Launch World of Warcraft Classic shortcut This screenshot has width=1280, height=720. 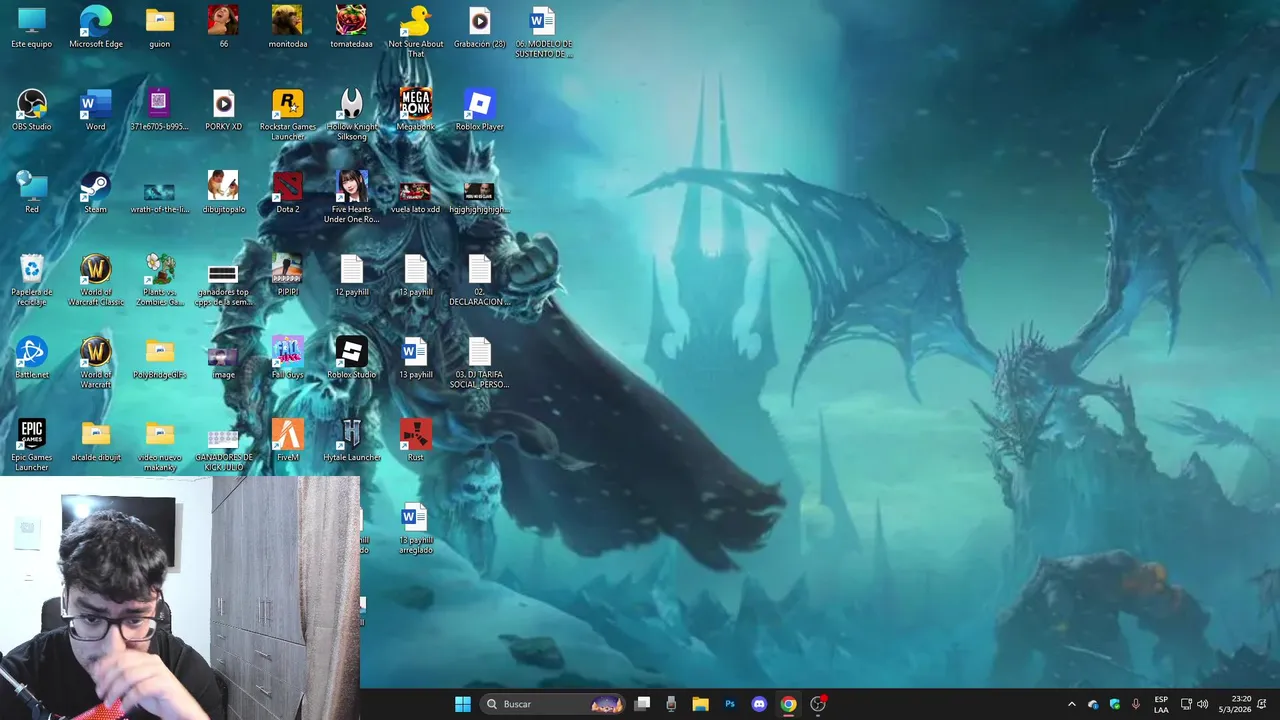click(96, 280)
